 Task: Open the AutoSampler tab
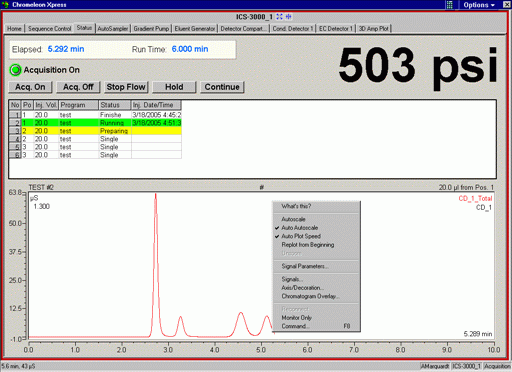[113, 29]
